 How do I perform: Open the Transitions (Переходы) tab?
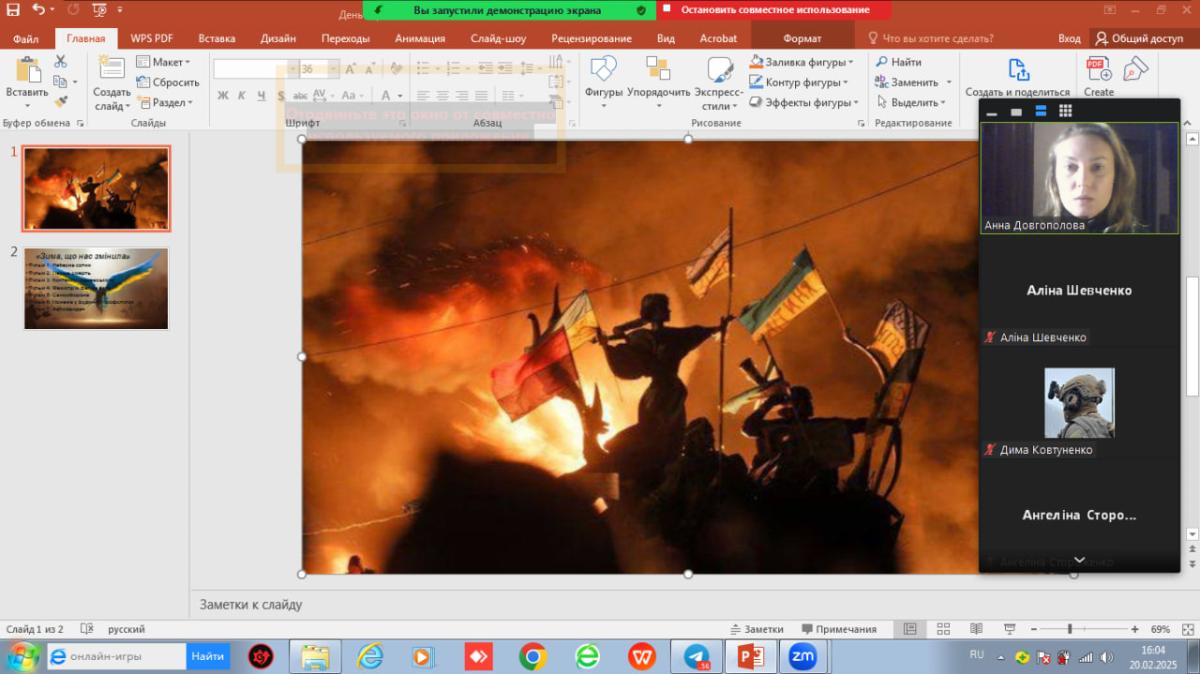(346, 39)
